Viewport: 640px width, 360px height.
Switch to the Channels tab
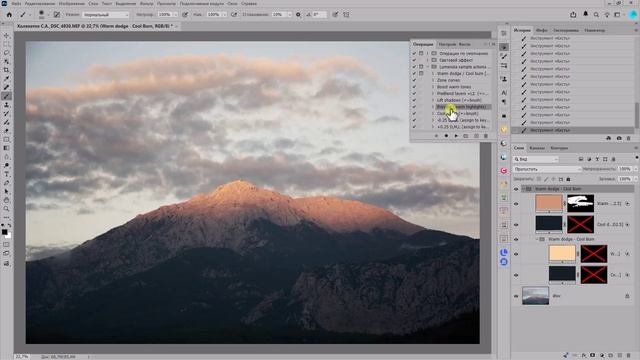pyautogui.click(x=537, y=148)
